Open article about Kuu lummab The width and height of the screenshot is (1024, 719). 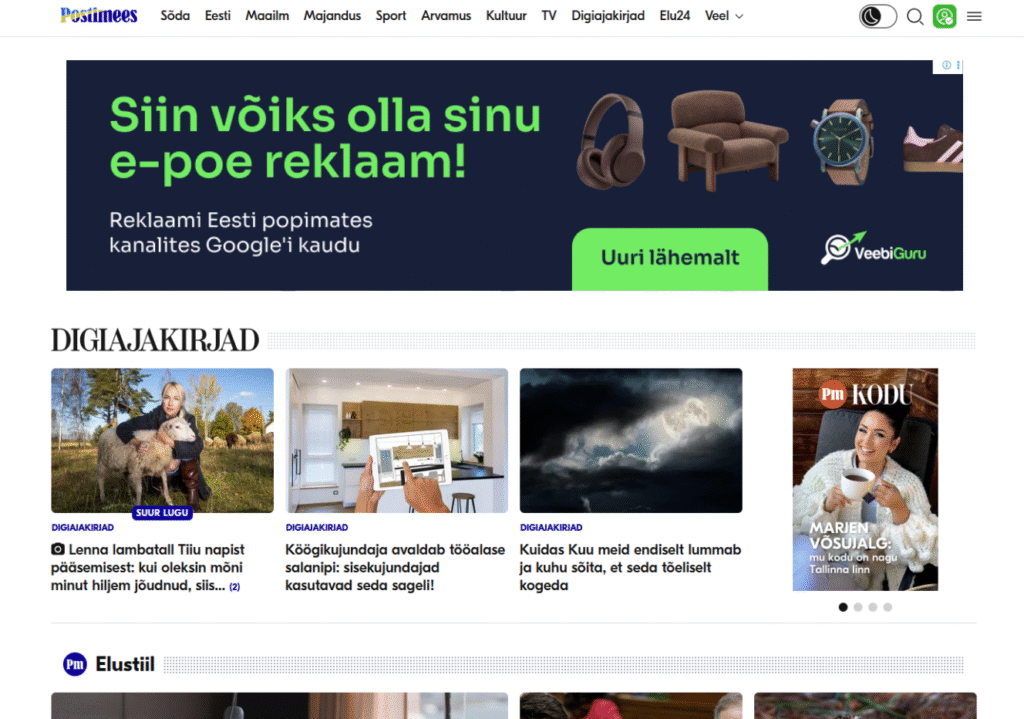pyautogui.click(x=630, y=567)
